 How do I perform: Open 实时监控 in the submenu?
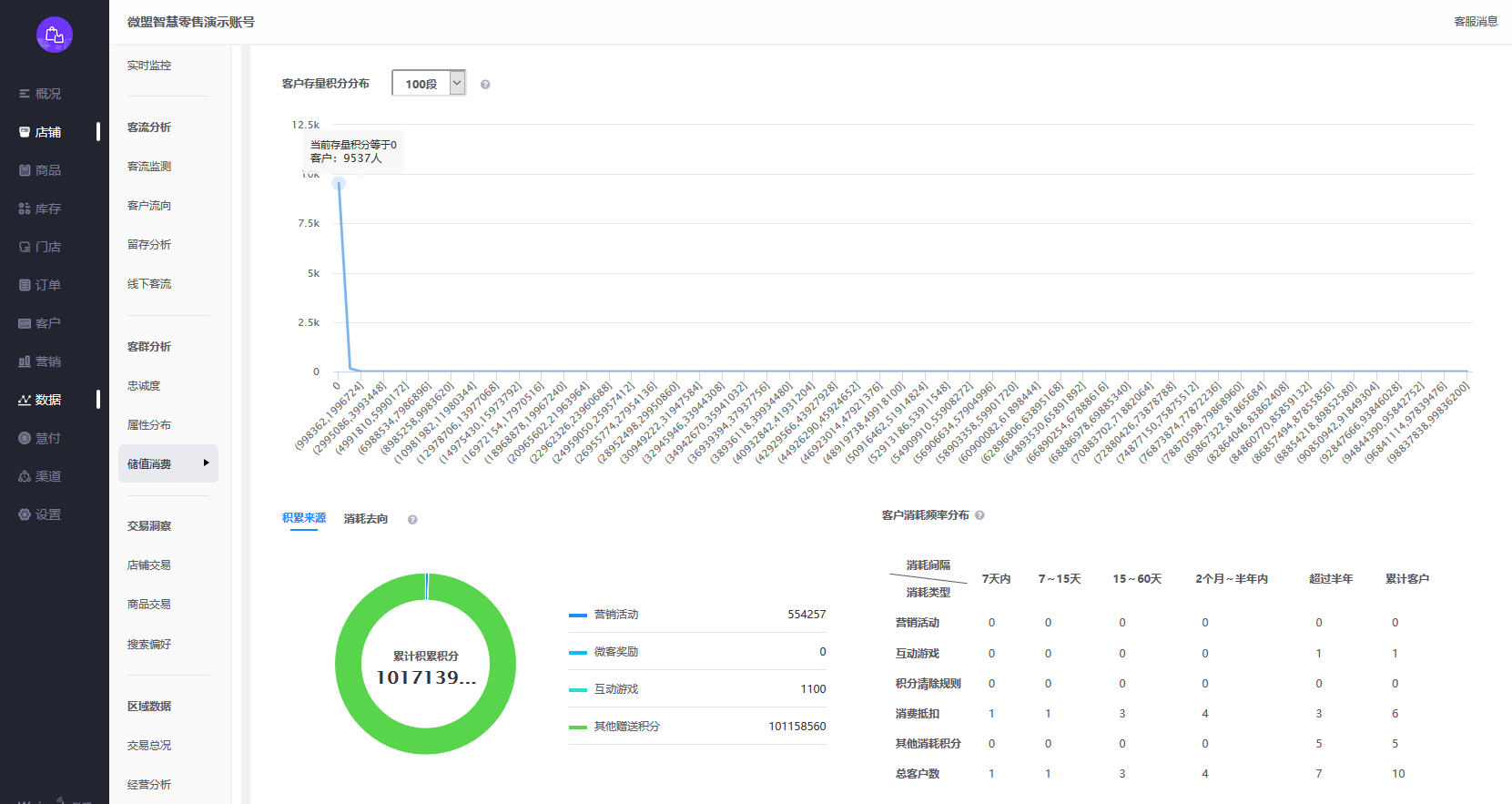149,66
